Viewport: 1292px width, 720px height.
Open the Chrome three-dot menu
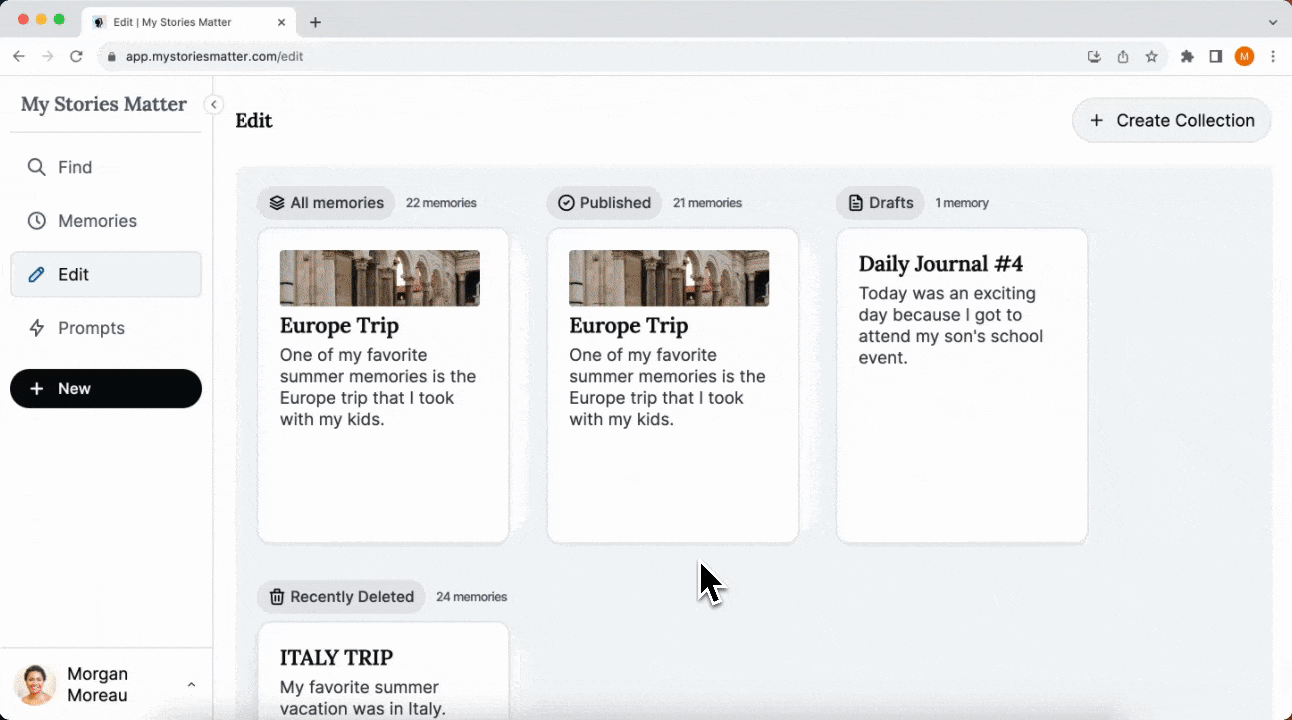click(x=1273, y=57)
